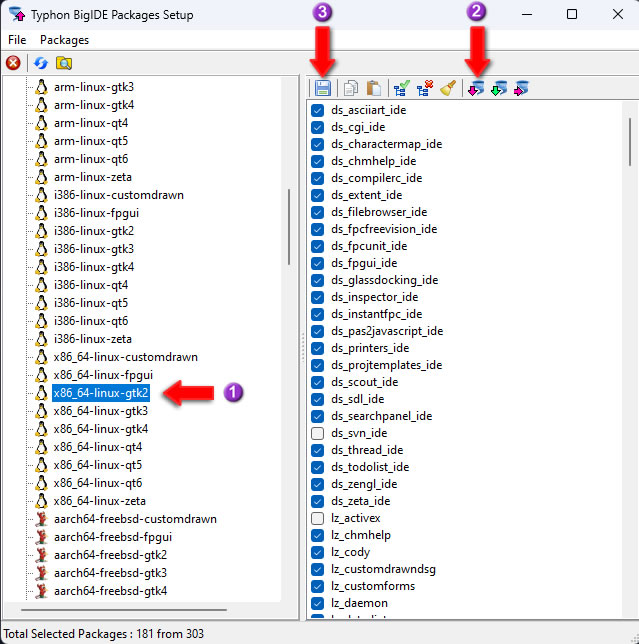Click the check all packages icon
Viewport: 639px width, 644px height.
402,88
